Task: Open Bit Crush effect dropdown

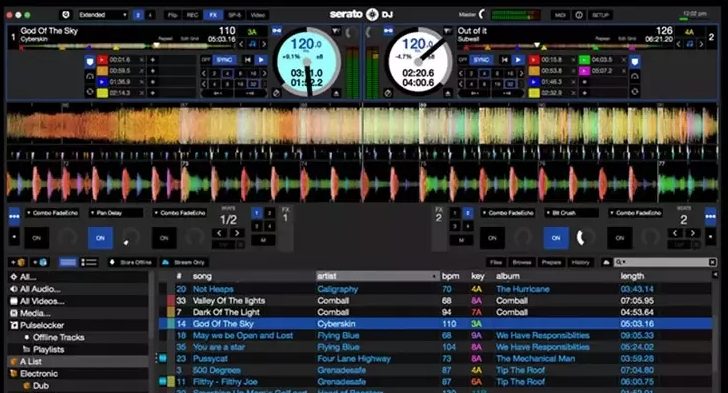Action: pos(572,213)
